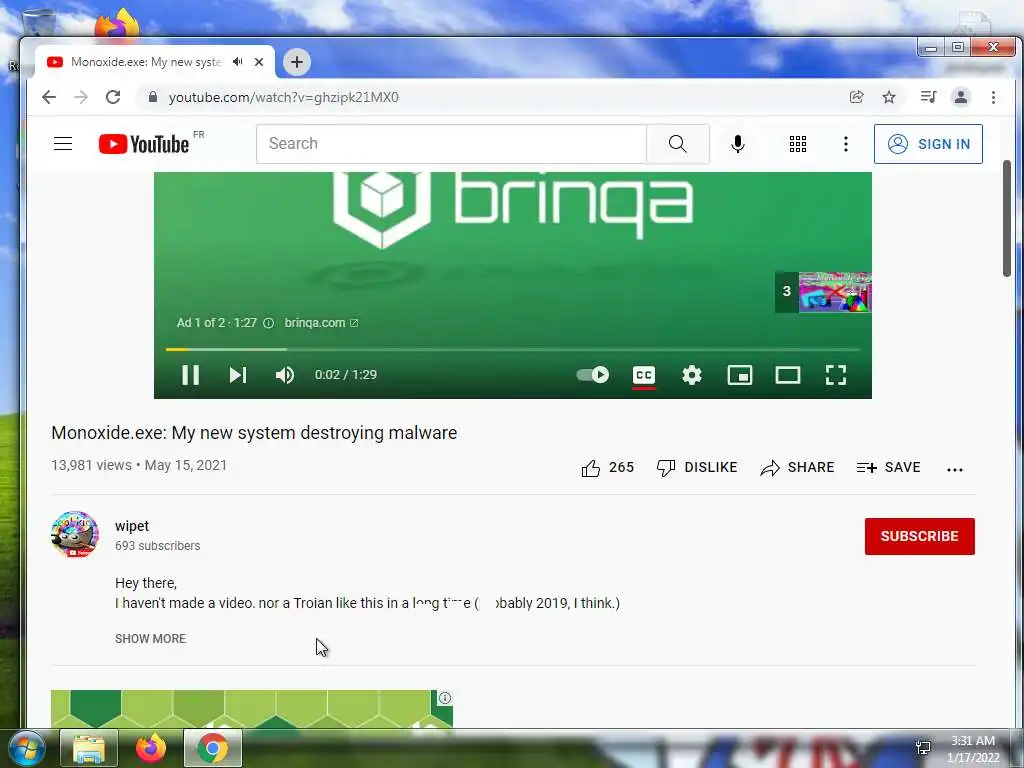Click the SHARE button
The height and width of the screenshot is (768, 1024).
(797, 468)
